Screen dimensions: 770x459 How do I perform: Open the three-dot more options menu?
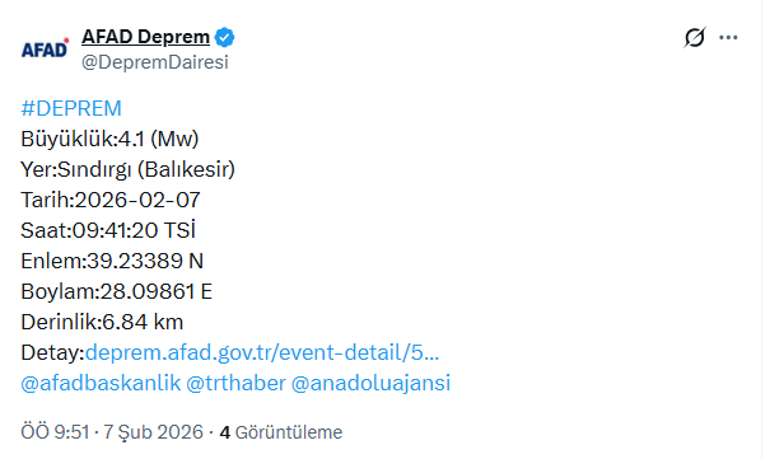[728, 38]
